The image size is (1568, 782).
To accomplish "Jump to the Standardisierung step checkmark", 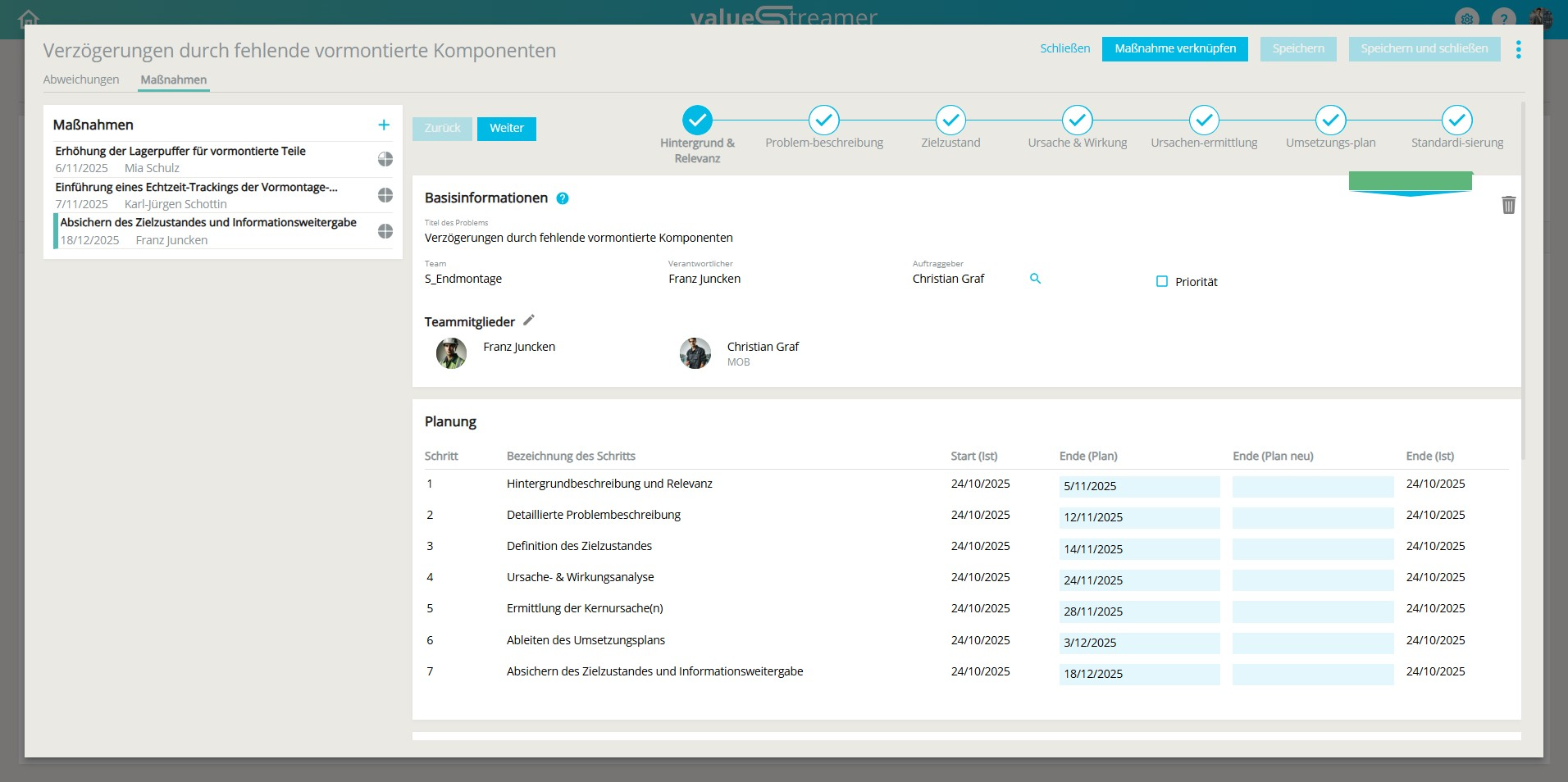I will point(1456,120).
